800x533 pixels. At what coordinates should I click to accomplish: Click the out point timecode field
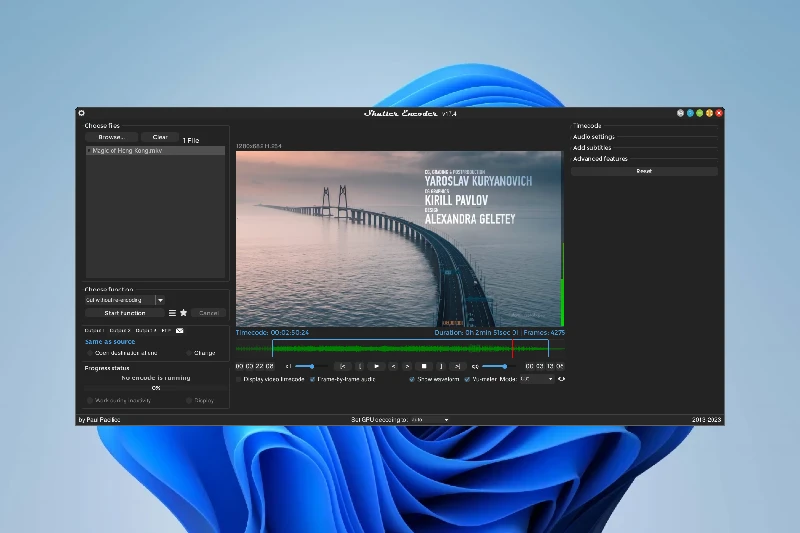pos(544,366)
